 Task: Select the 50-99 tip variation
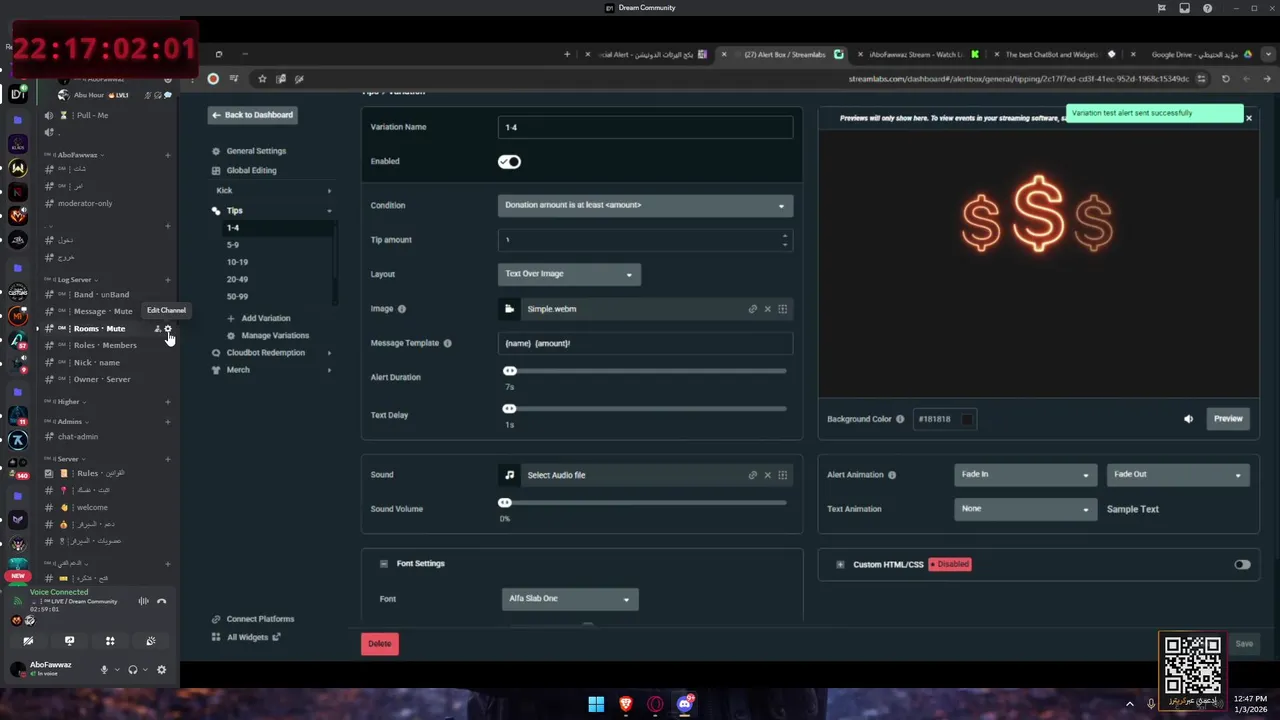237,296
